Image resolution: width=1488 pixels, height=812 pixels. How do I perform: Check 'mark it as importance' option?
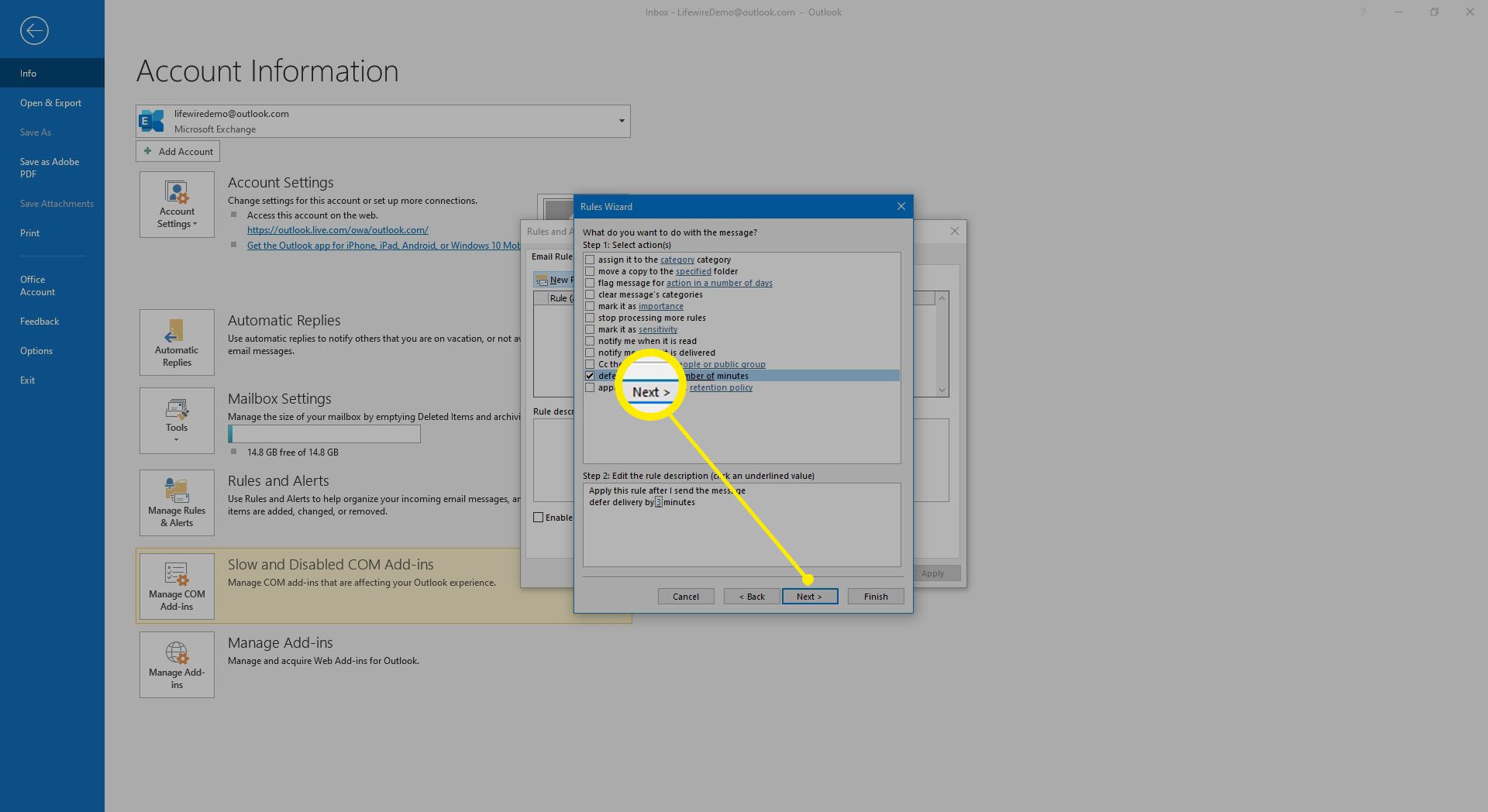click(590, 306)
